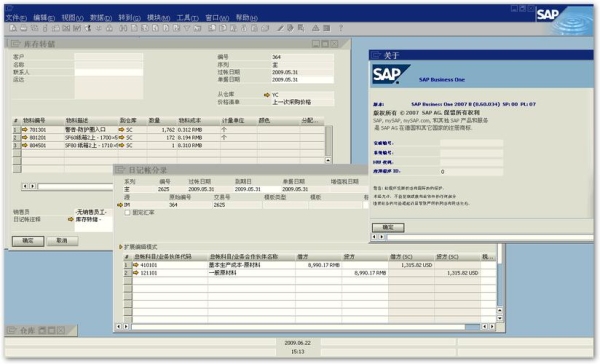Select the 警告-防护圈入口 description cell
The width and height of the screenshot is (600, 364).
click(91, 130)
